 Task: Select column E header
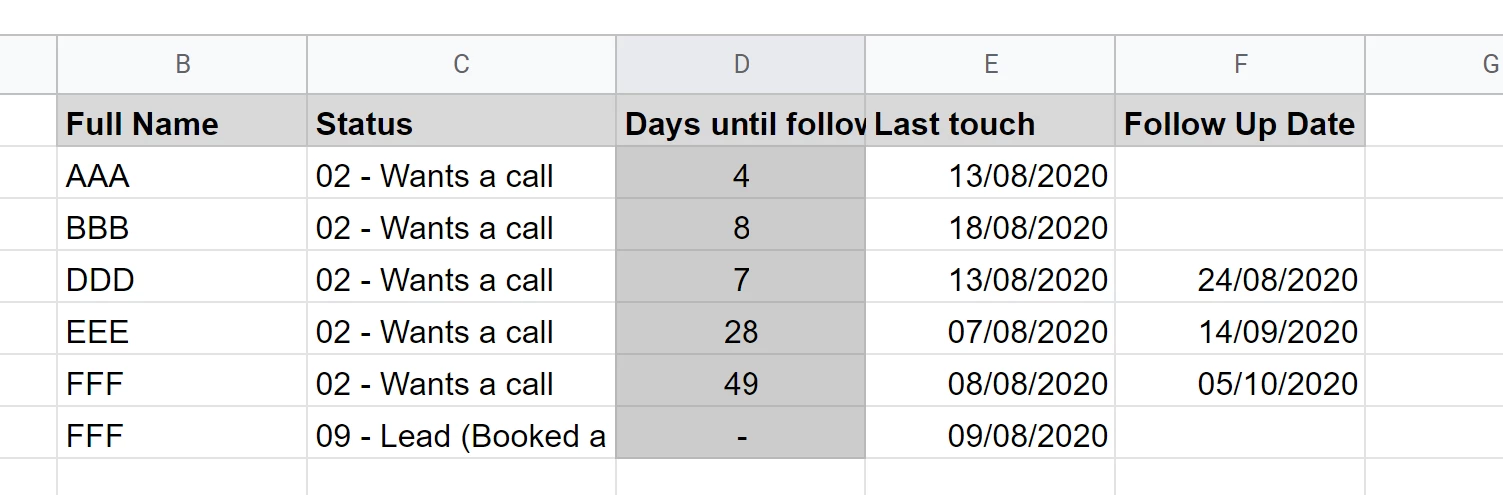[990, 65]
